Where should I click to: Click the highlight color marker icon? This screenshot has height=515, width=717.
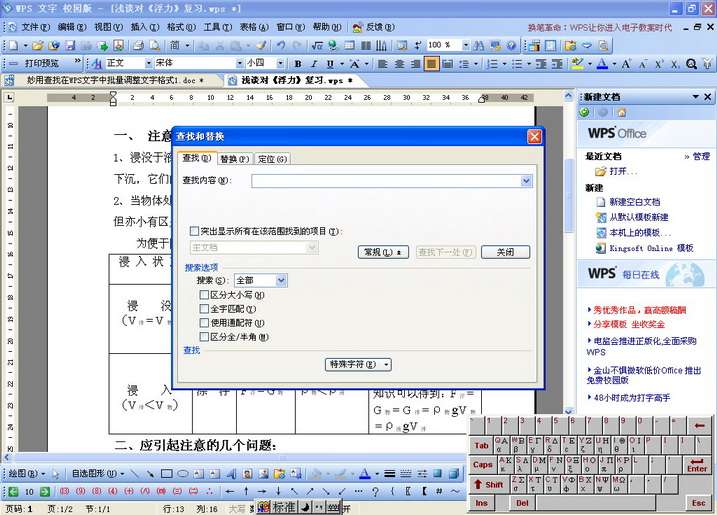pos(578,64)
